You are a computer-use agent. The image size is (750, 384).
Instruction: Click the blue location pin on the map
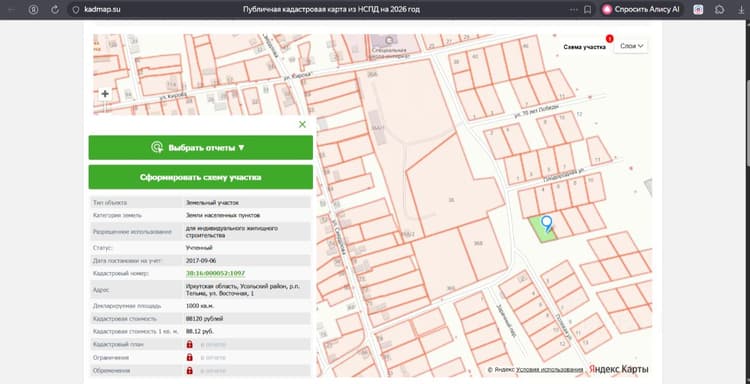click(546, 223)
